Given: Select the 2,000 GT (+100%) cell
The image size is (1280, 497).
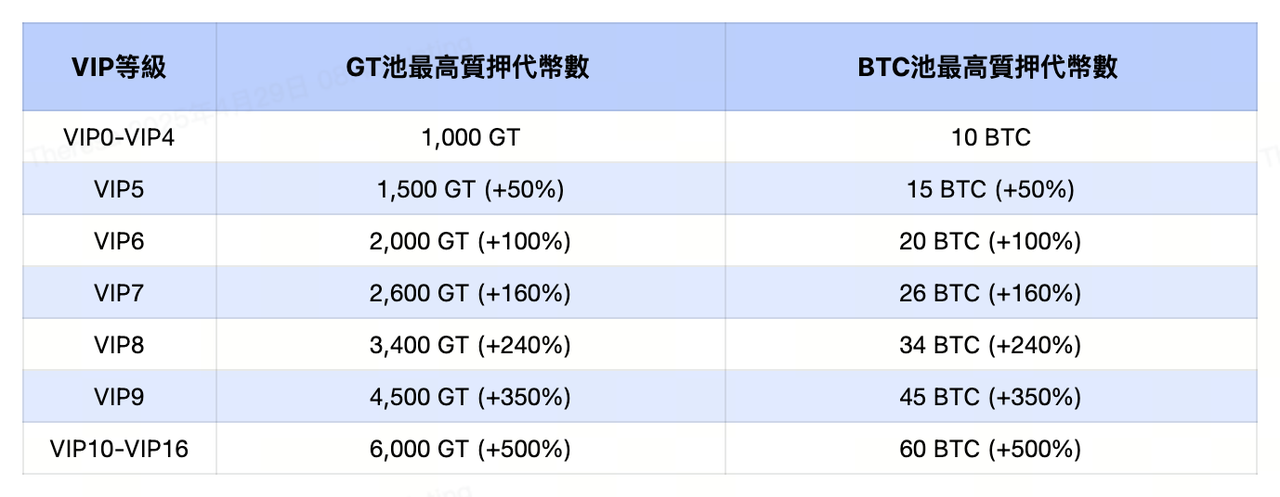Looking at the screenshot, I should tap(470, 241).
